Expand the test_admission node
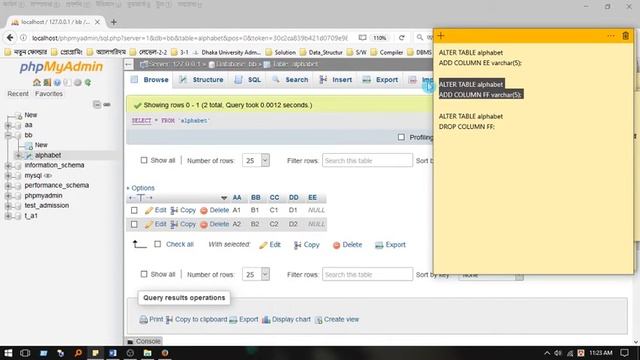This screenshot has width=640, height=360. click(8, 206)
